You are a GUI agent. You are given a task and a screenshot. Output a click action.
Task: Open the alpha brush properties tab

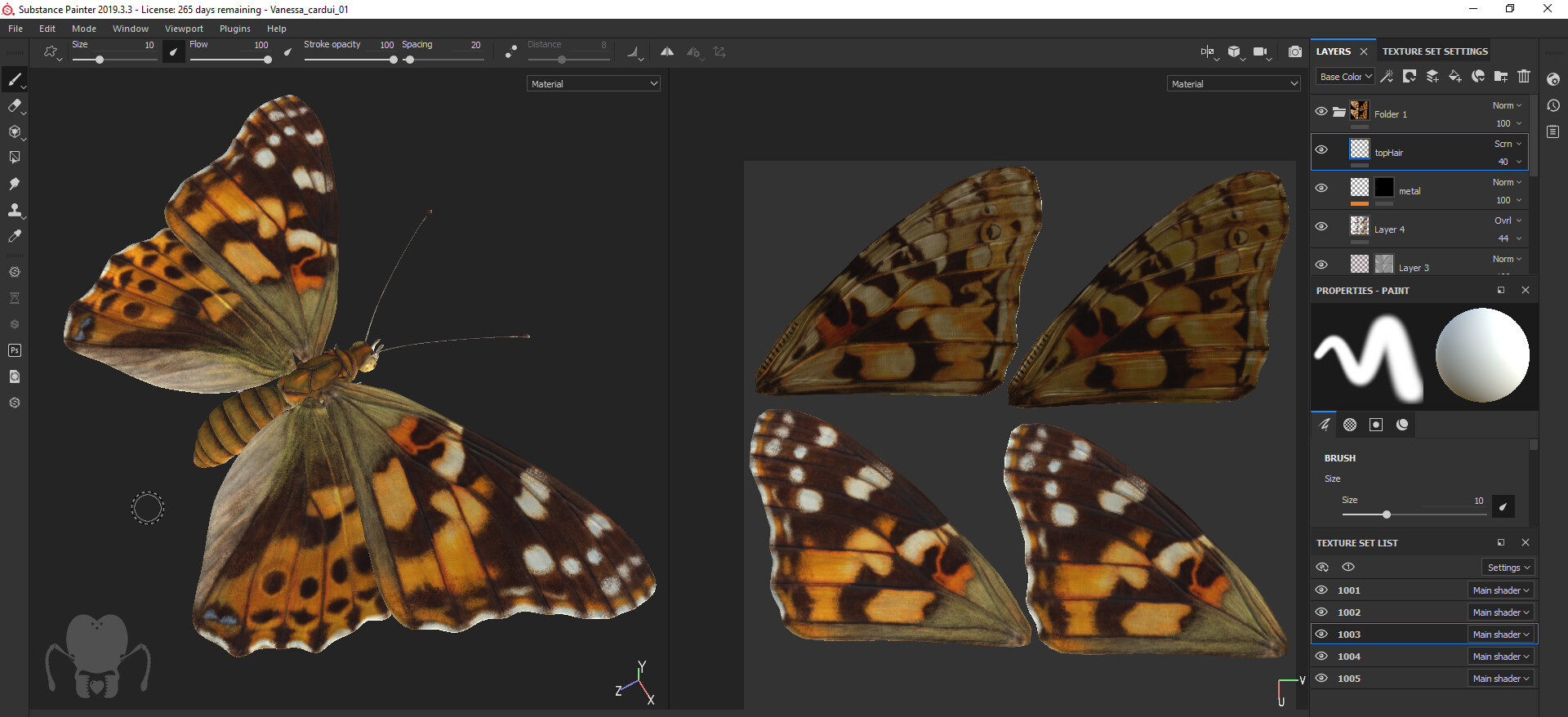pos(1350,425)
